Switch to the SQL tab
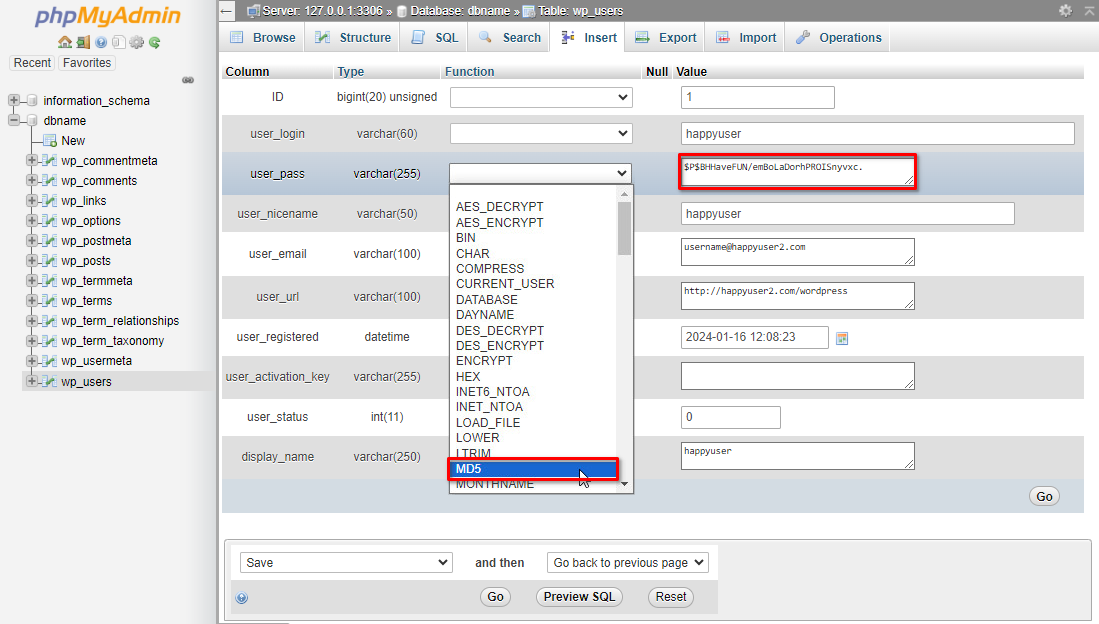 [435, 37]
